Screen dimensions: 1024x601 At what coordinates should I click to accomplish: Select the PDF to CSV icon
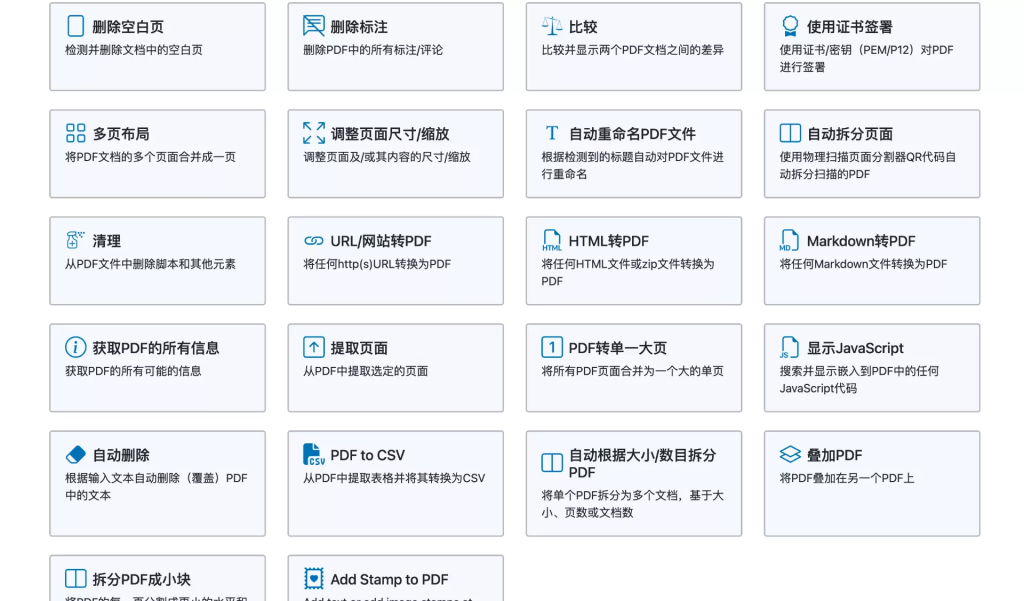pos(315,454)
